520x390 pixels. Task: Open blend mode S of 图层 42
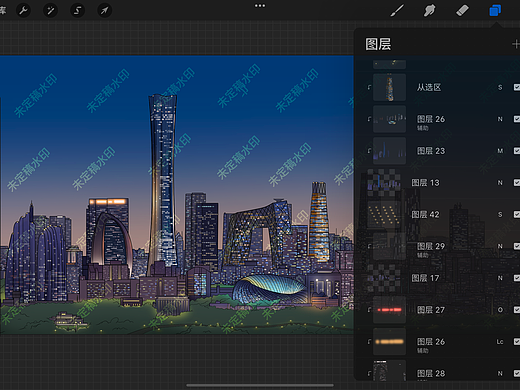click(x=500, y=214)
